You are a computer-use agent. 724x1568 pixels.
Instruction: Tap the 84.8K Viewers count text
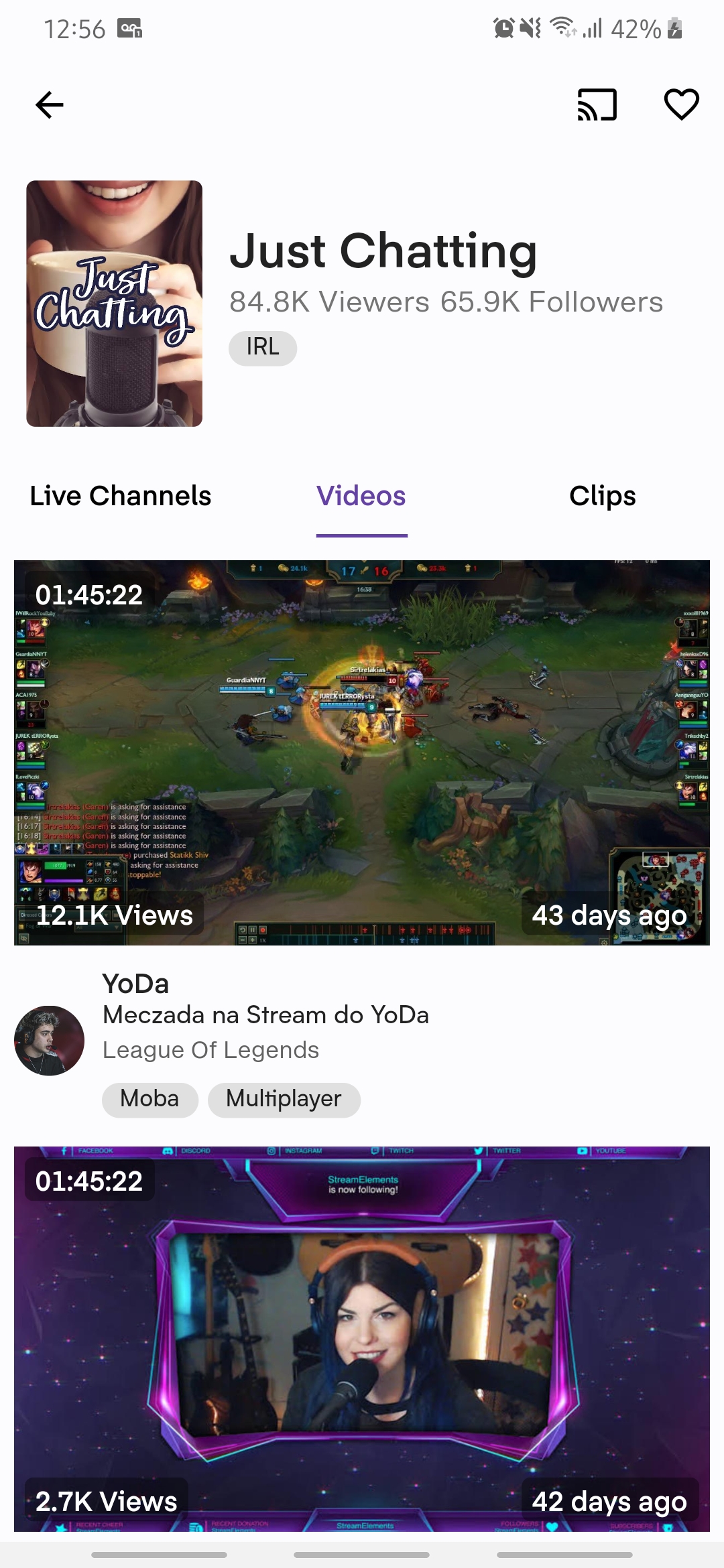tap(329, 302)
